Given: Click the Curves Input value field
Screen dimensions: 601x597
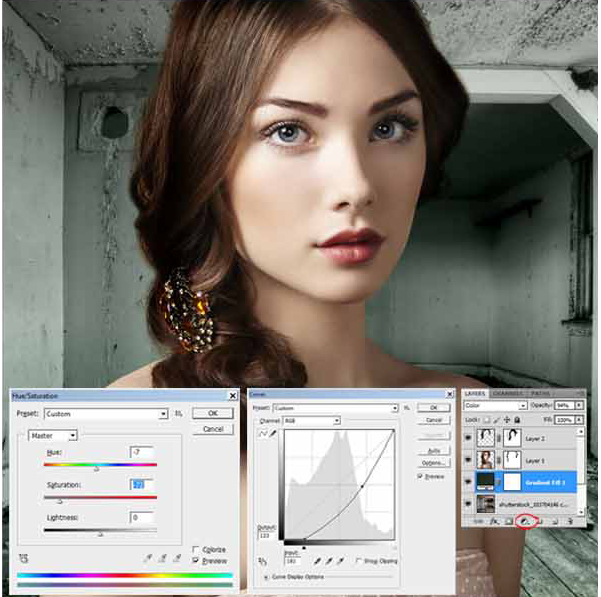Looking at the screenshot, I should [x=292, y=561].
